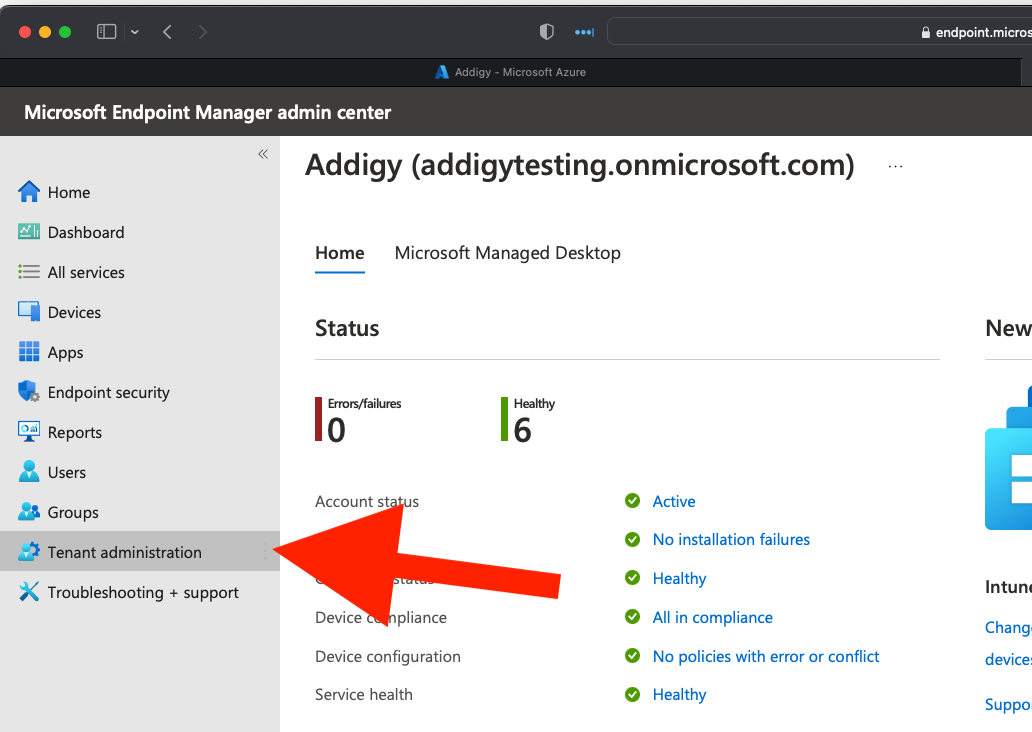Click the Apps grid icon

[x=28, y=352]
